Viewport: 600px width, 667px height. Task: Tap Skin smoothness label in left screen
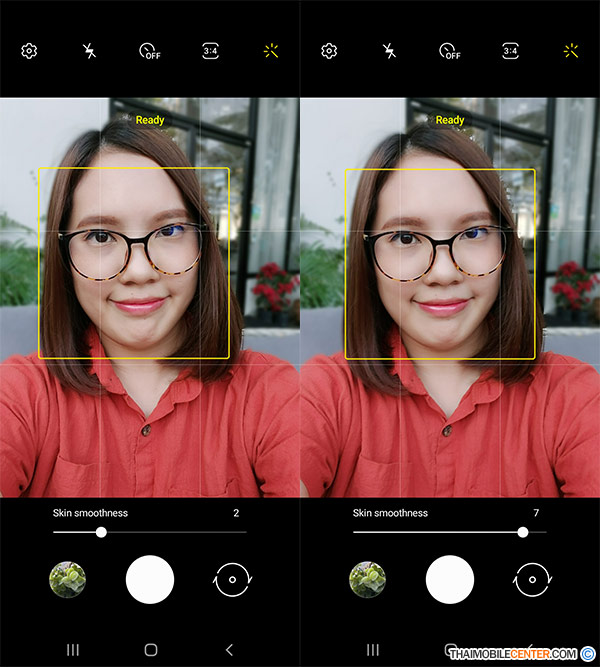[90, 513]
